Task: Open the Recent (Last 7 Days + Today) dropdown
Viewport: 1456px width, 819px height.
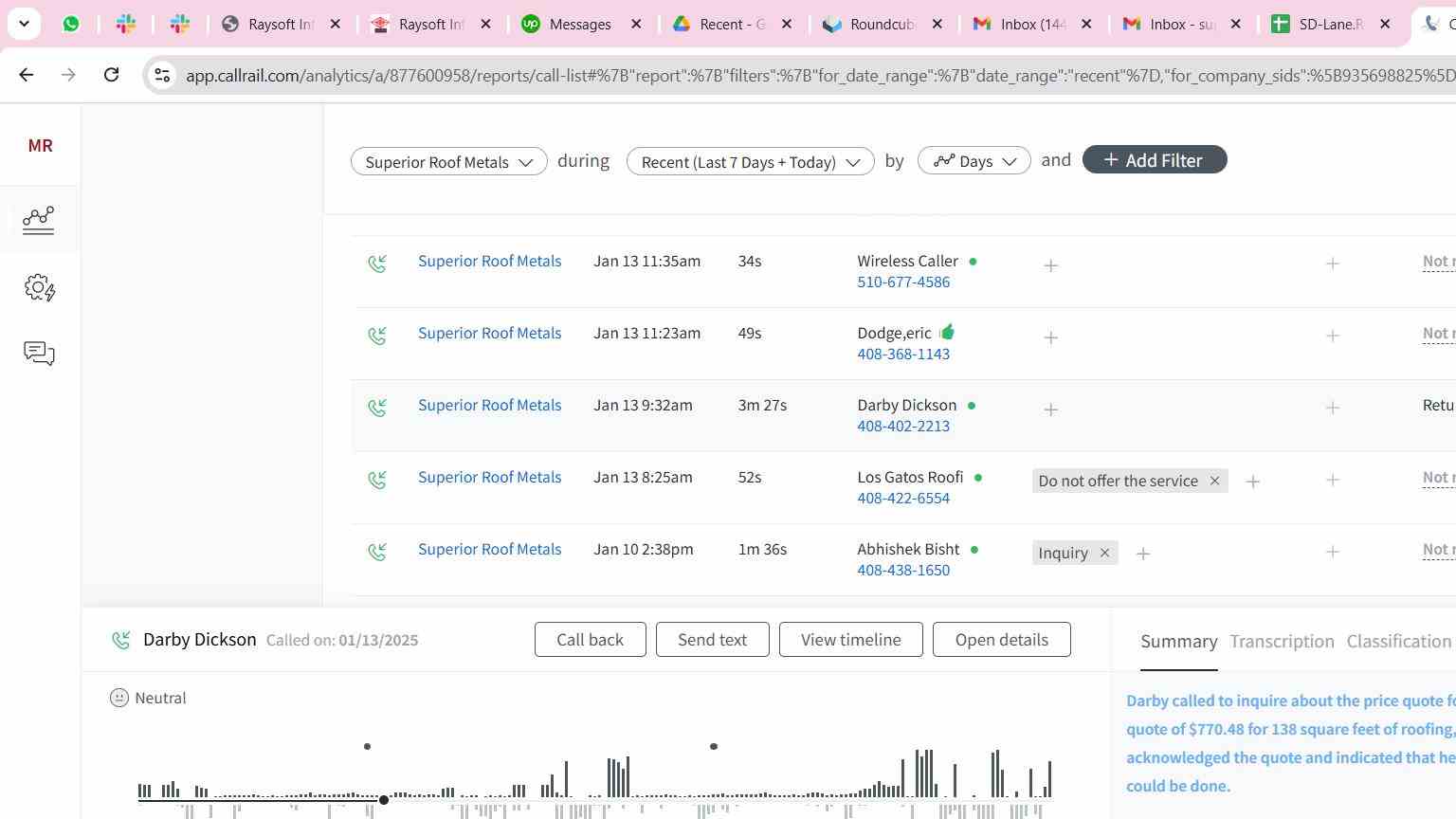Action: 750,161
